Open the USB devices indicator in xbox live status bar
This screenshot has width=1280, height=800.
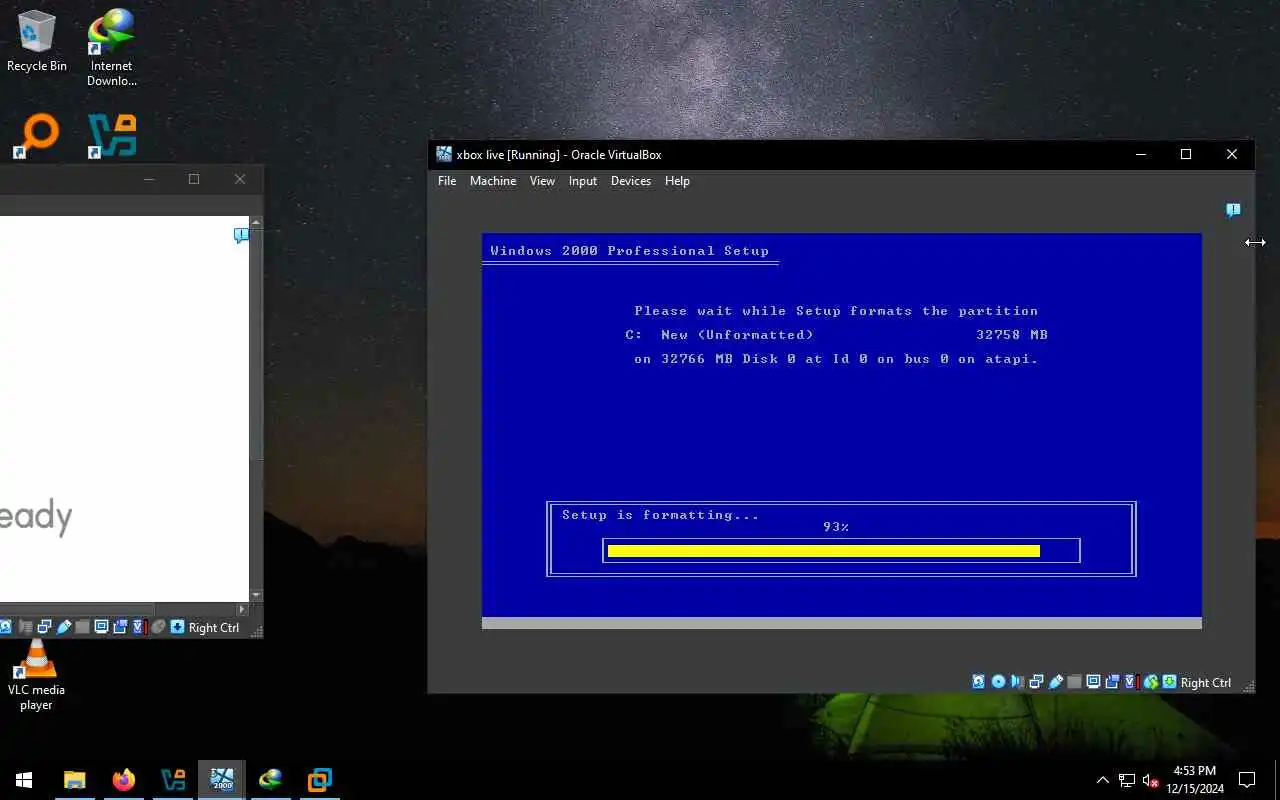[x=1056, y=682]
